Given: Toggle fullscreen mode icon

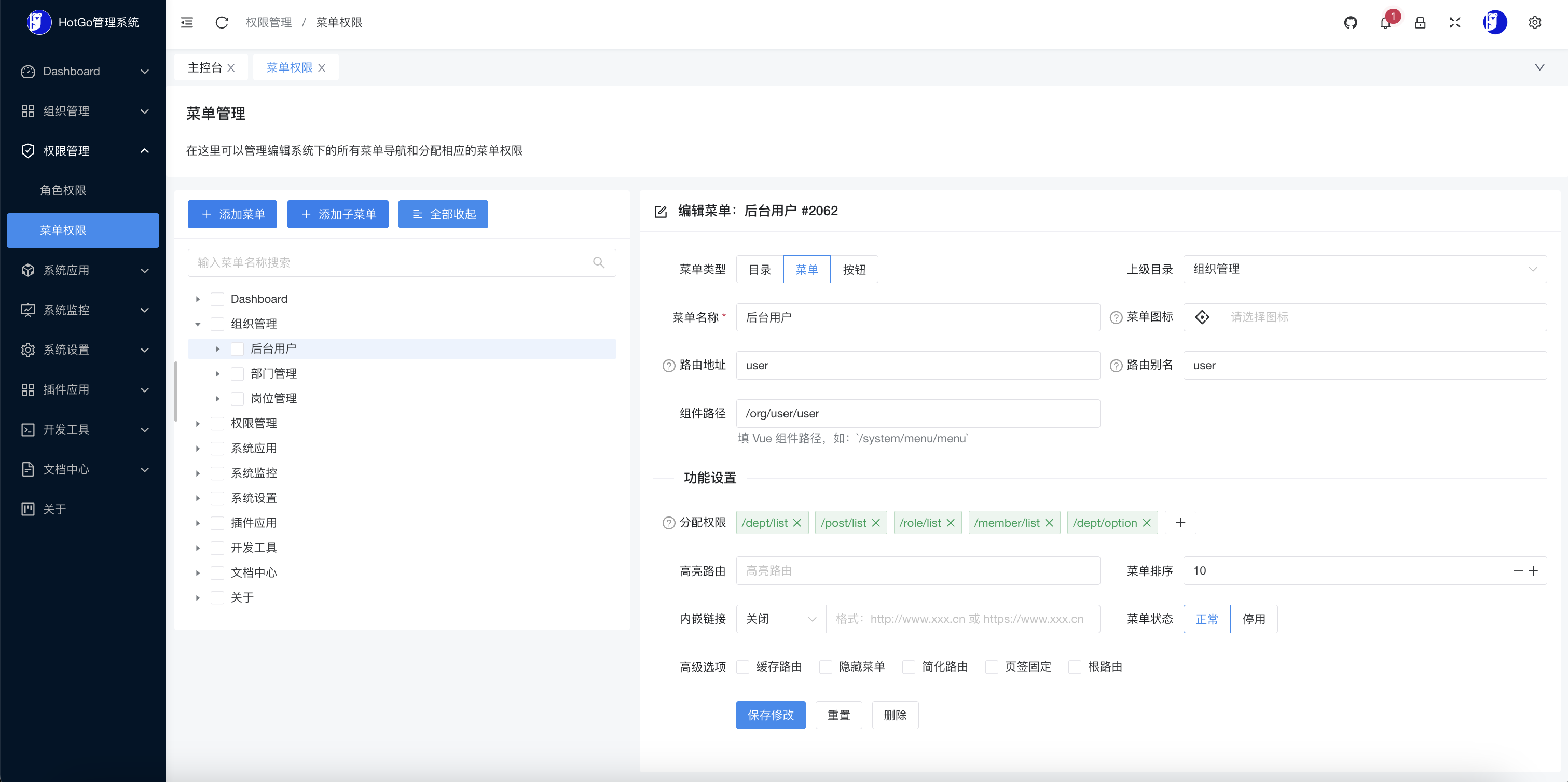Looking at the screenshot, I should [1454, 22].
